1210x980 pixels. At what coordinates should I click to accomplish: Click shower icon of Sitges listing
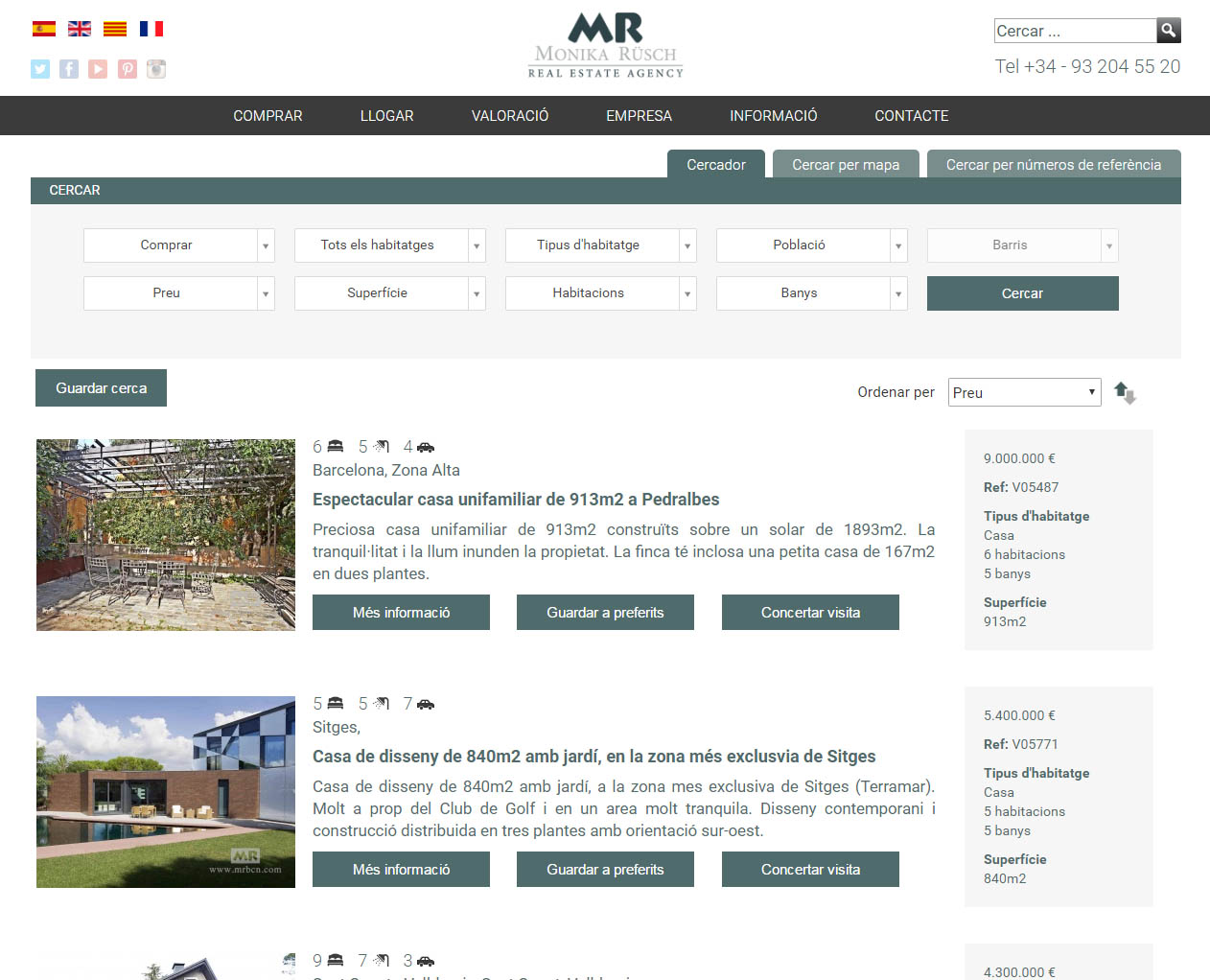381,704
